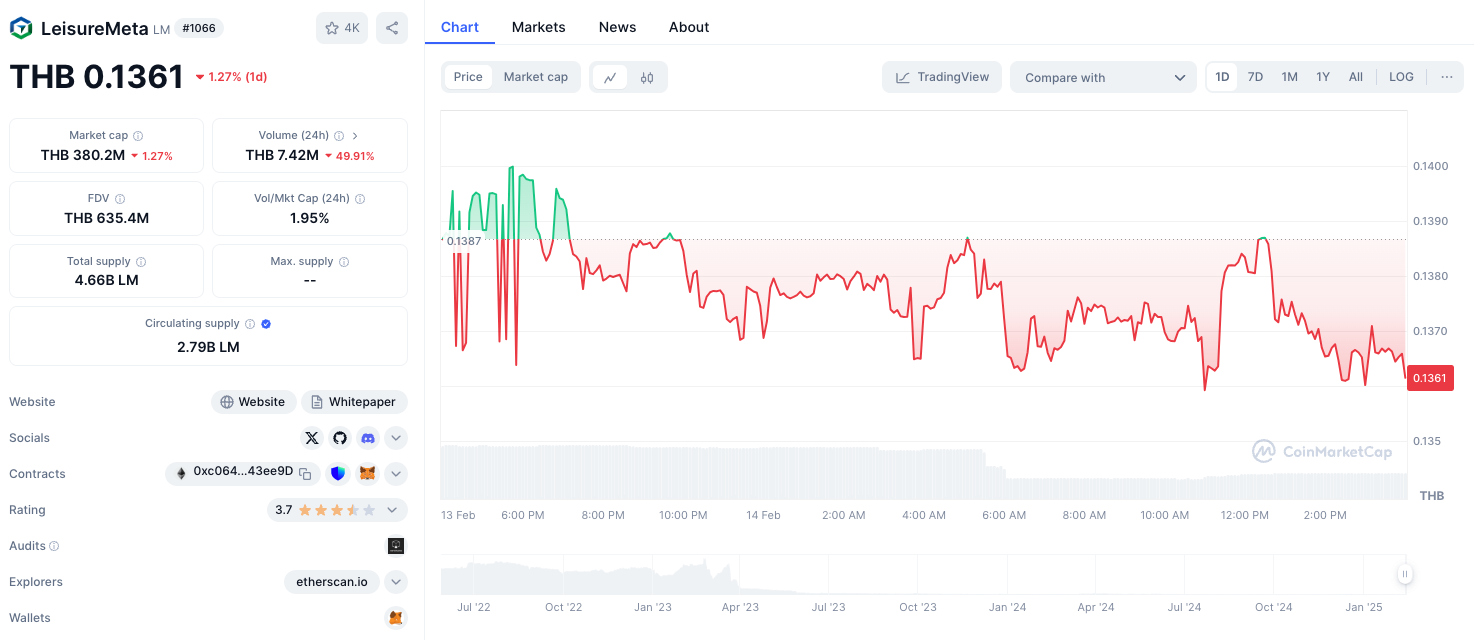Open the X (Twitter) social link

312,438
